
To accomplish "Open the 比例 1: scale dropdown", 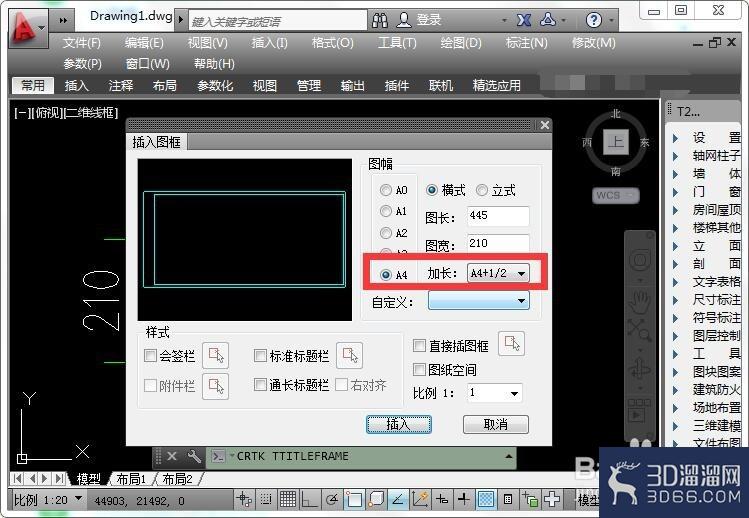I will click(x=494, y=393).
